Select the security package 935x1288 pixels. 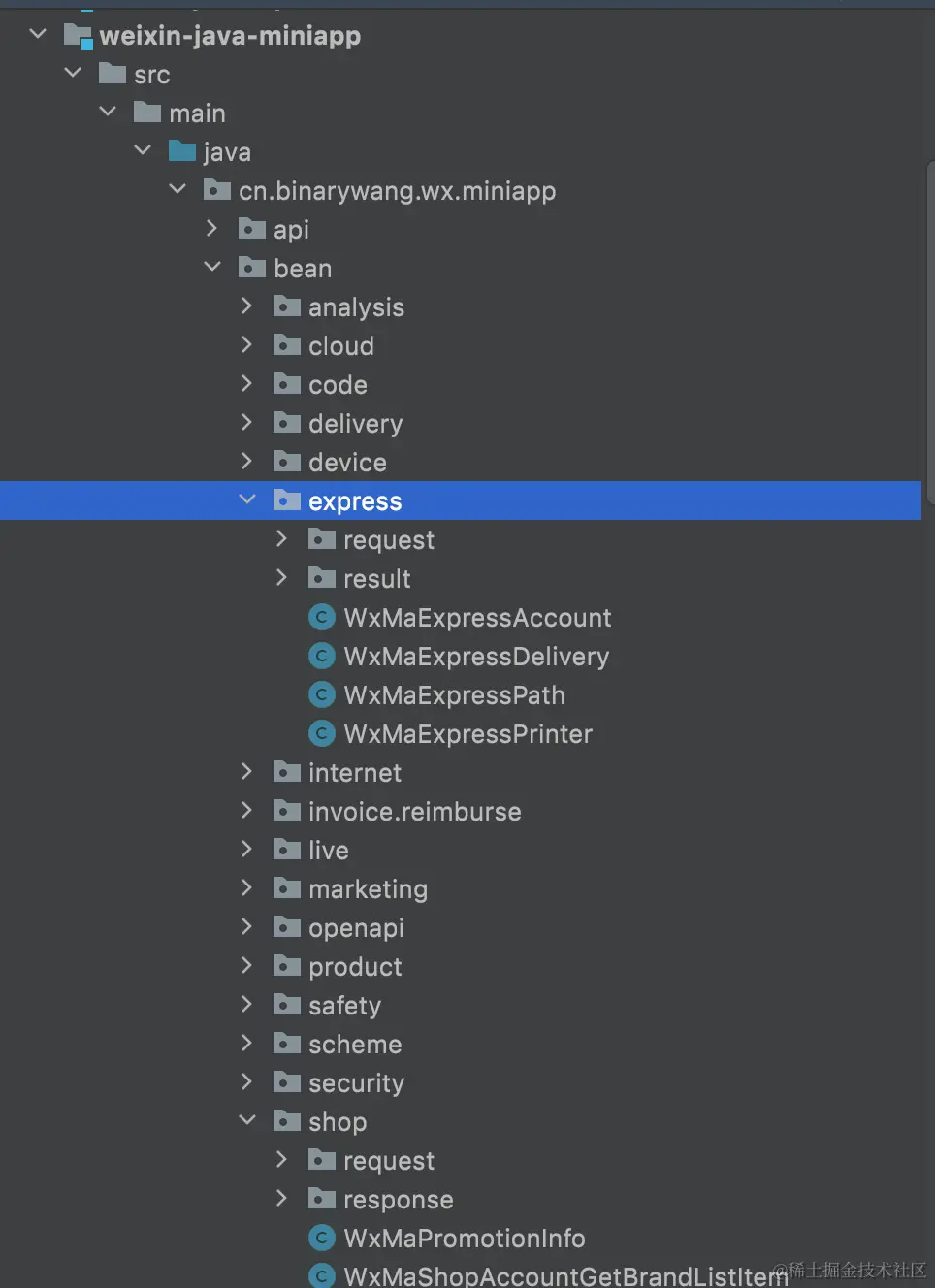point(356,1083)
